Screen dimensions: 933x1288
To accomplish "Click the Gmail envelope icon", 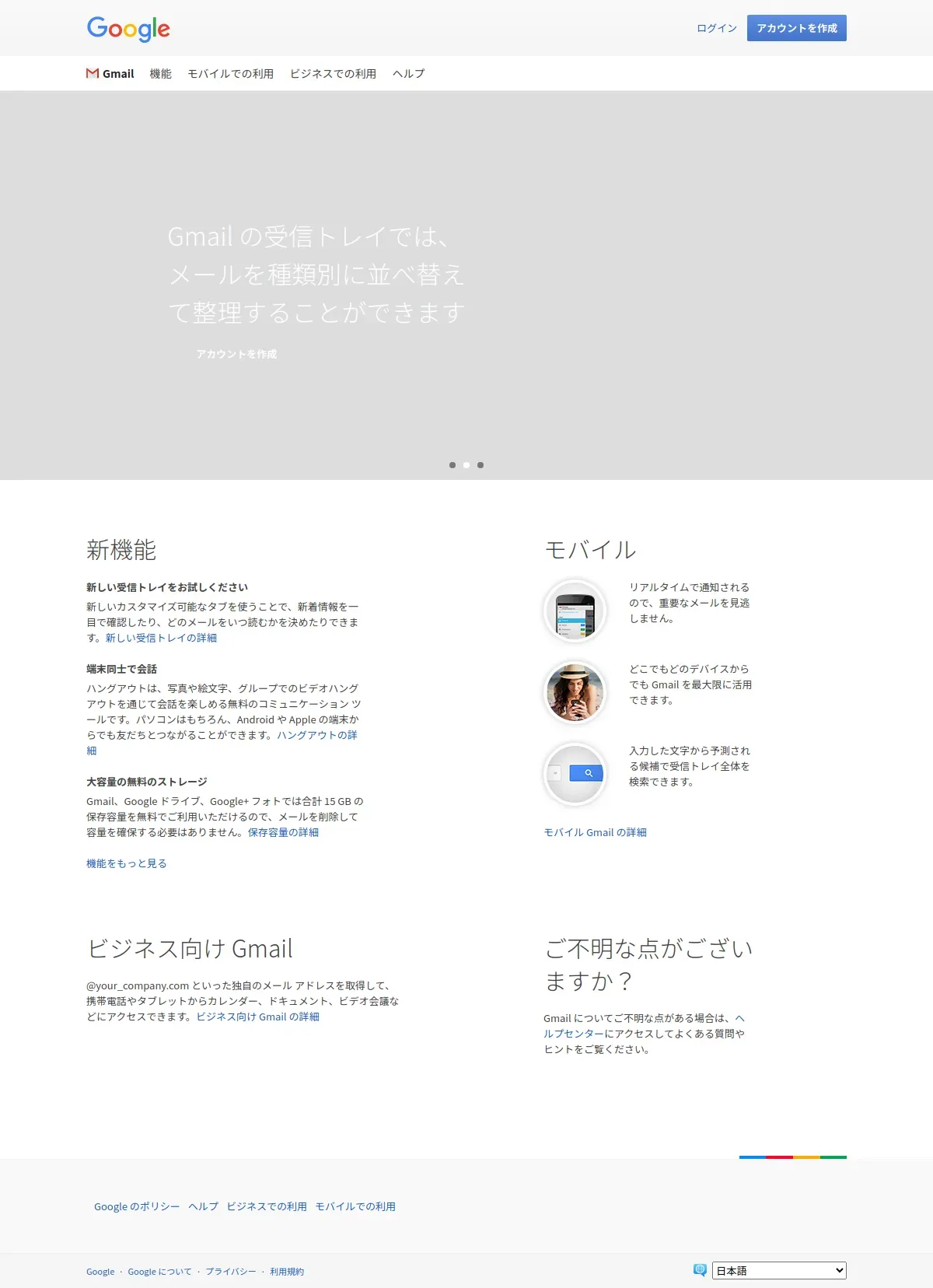I will [93, 74].
